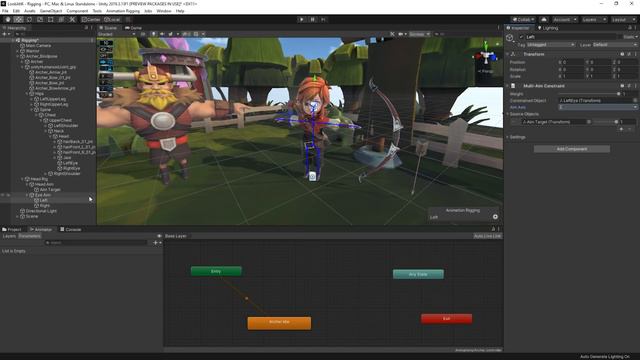Open Multi-Aim Constraint more options menu
This screenshot has height=360, width=640.
(x=635, y=86)
